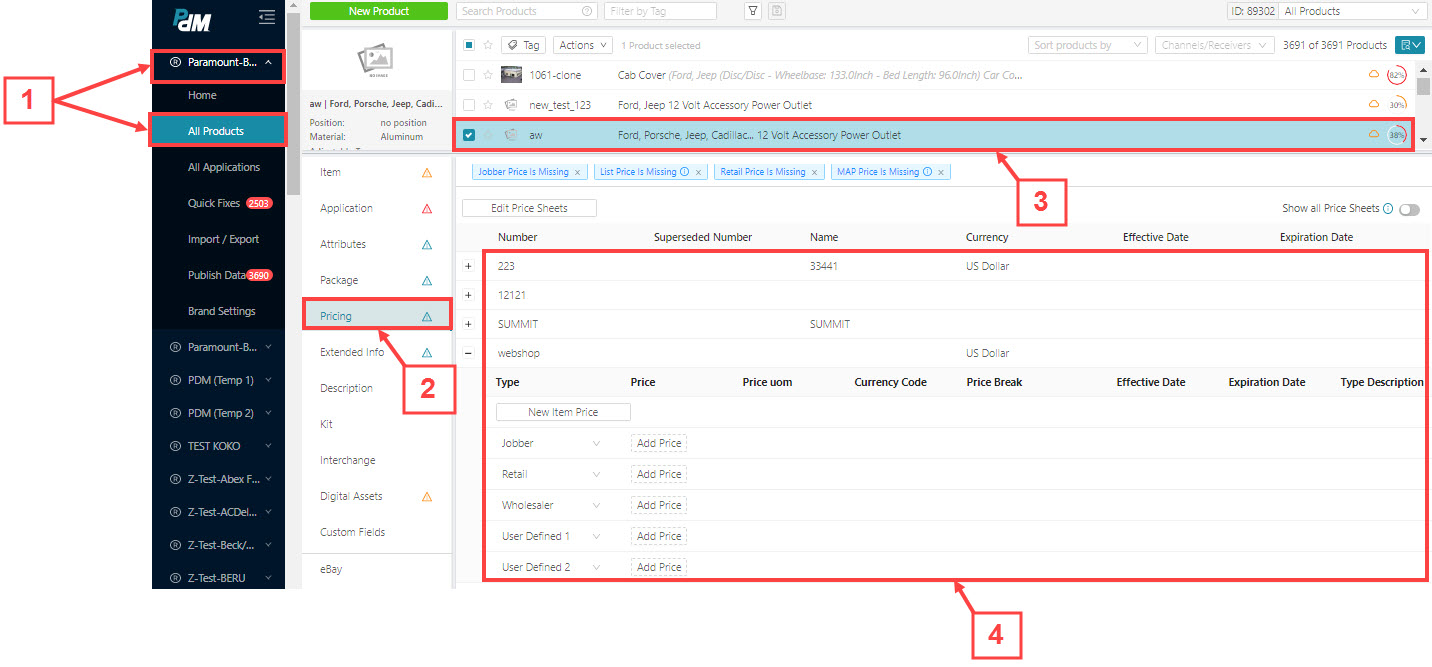Click the image placeholder icon on new_test_123 row
Viewport: 1432px width, 667px height.
click(511, 105)
